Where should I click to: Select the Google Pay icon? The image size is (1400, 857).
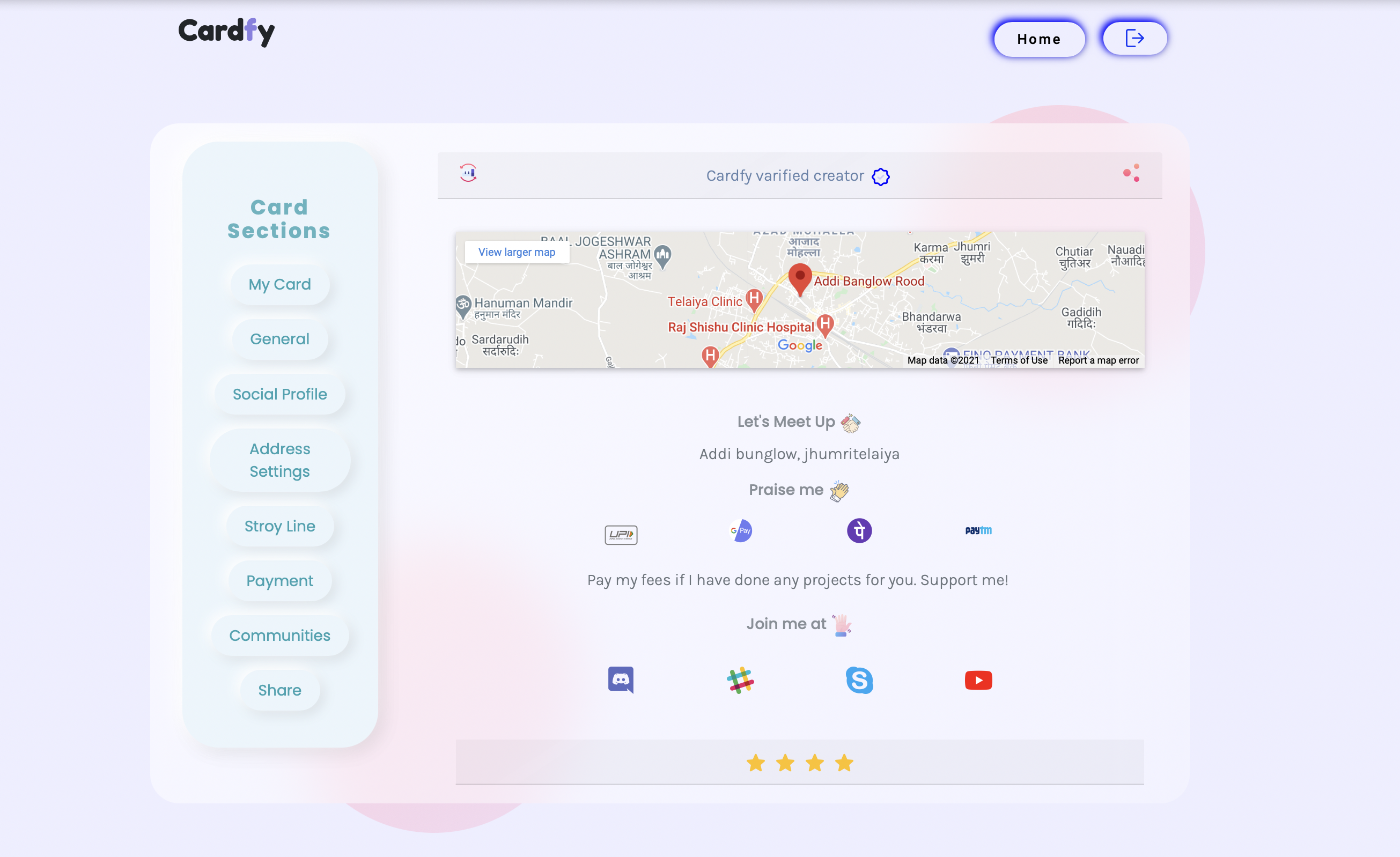coord(740,530)
